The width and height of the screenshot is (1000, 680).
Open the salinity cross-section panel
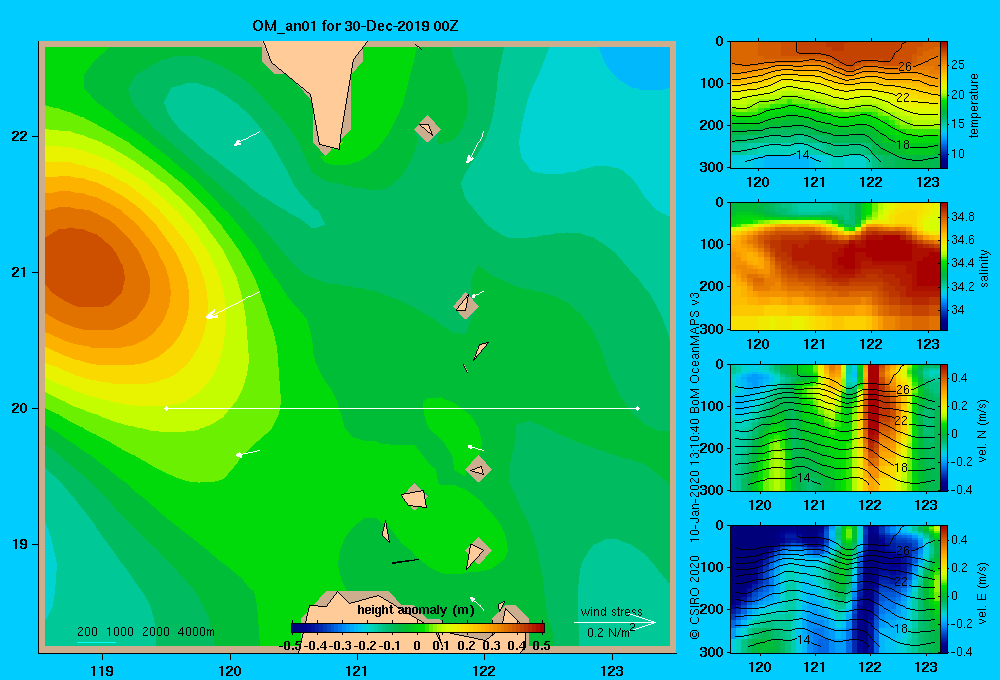835,266
